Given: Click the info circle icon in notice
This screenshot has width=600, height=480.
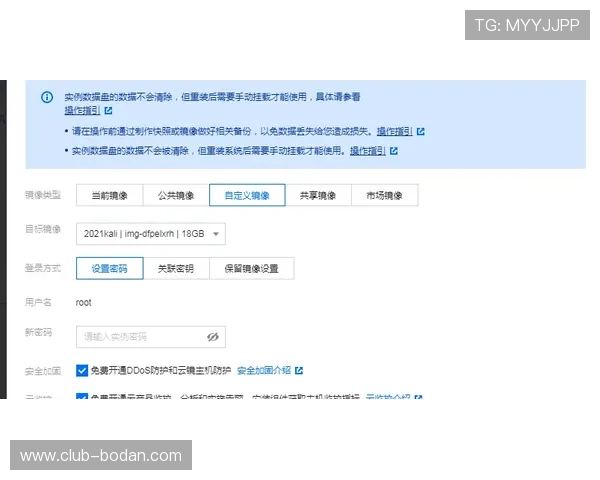Looking at the screenshot, I should point(47,97).
